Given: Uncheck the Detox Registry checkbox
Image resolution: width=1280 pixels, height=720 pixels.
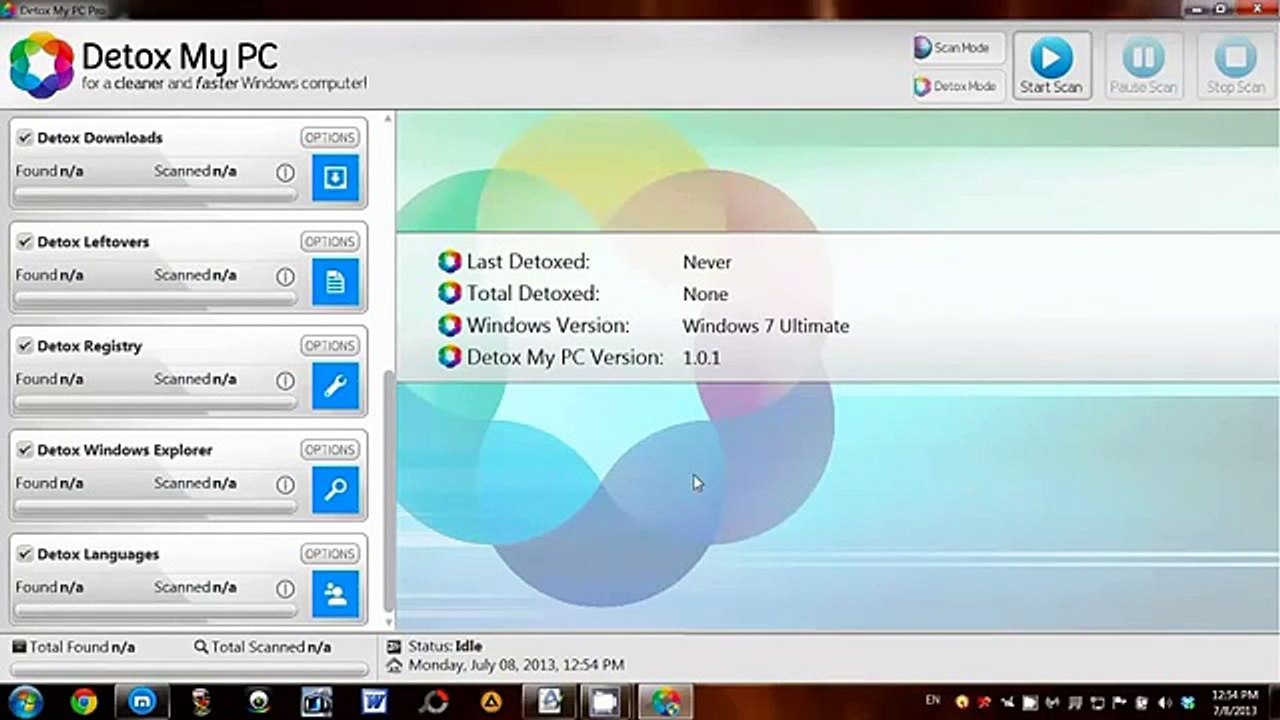Looking at the screenshot, I should click(x=25, y=346).
